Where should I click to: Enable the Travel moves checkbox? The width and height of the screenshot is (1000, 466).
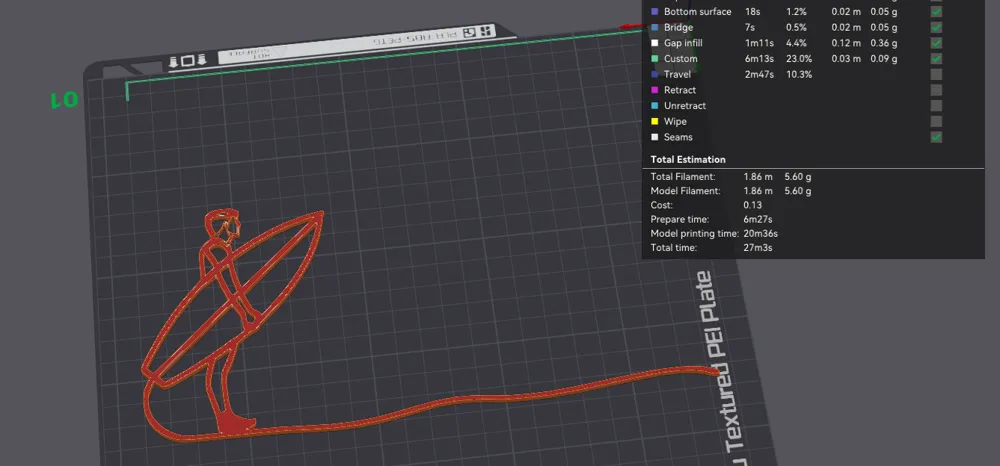point(936,74)
